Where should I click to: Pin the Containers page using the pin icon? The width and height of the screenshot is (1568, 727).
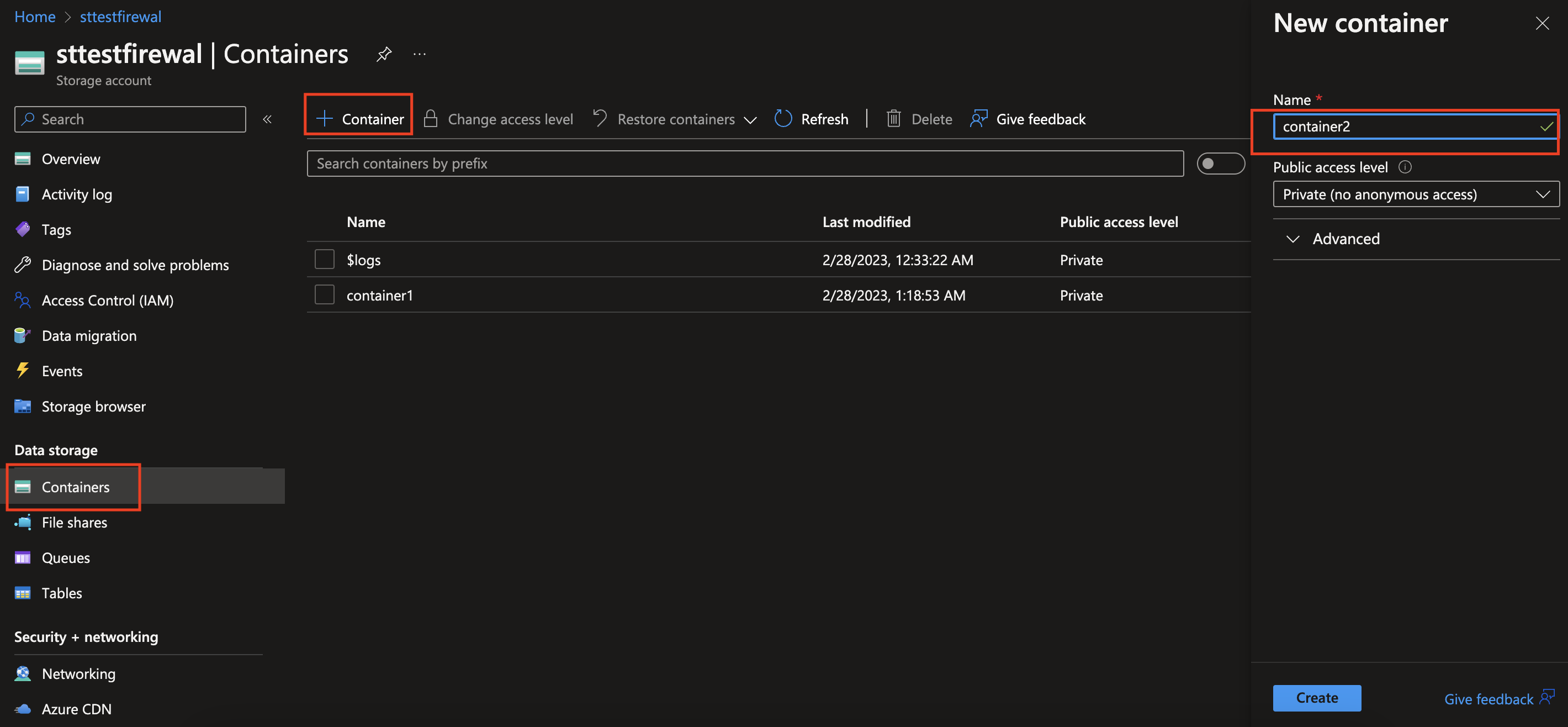pos(384,54)
